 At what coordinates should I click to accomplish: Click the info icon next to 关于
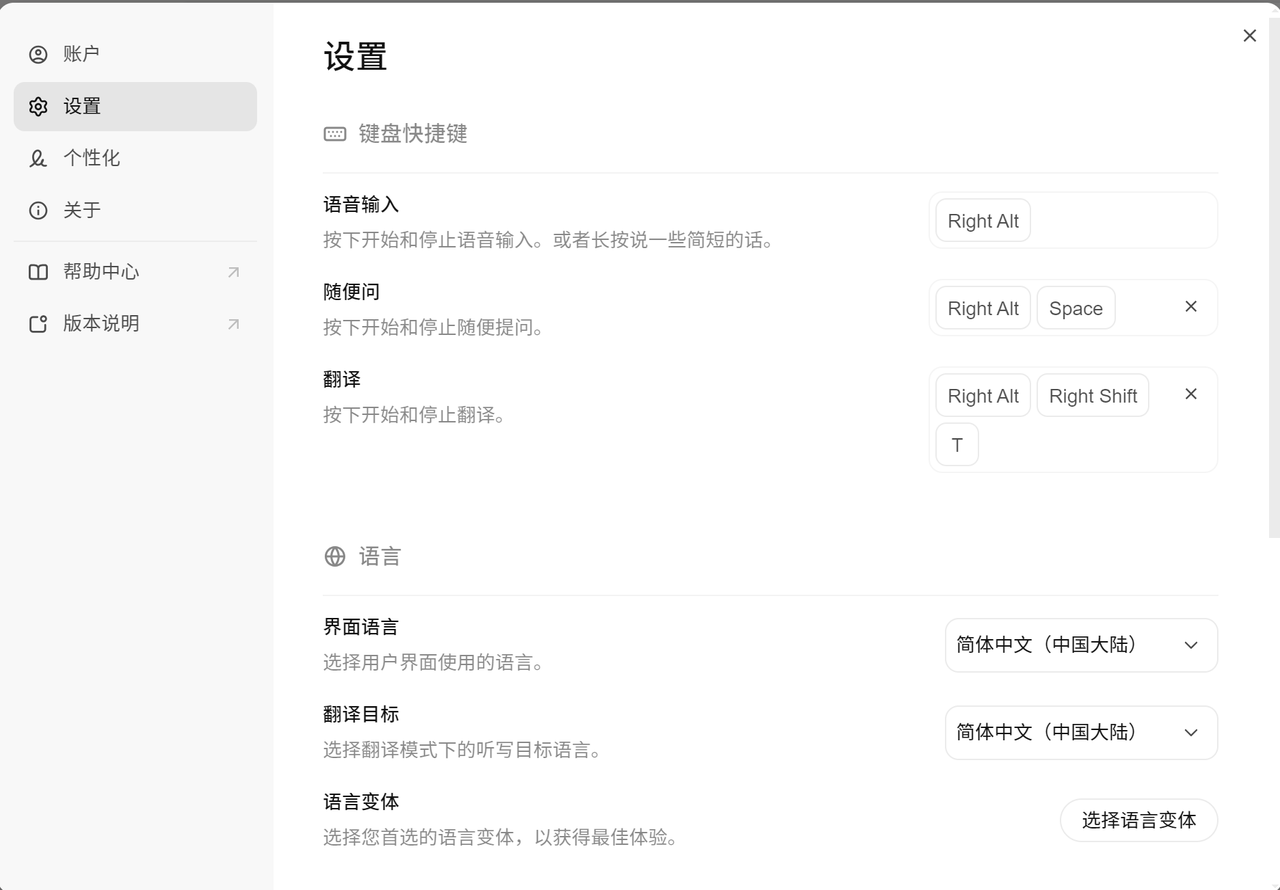(x=38, y=210)
